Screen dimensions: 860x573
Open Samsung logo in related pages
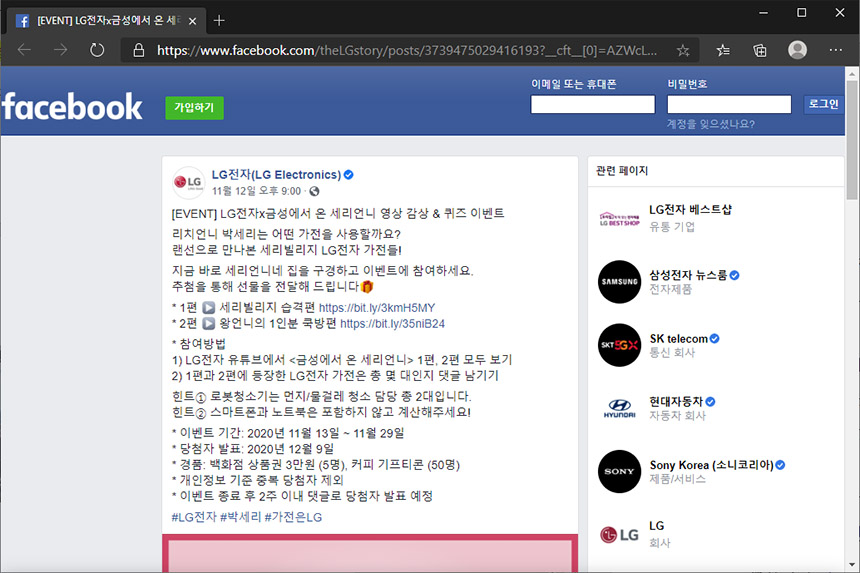point(619,282)
